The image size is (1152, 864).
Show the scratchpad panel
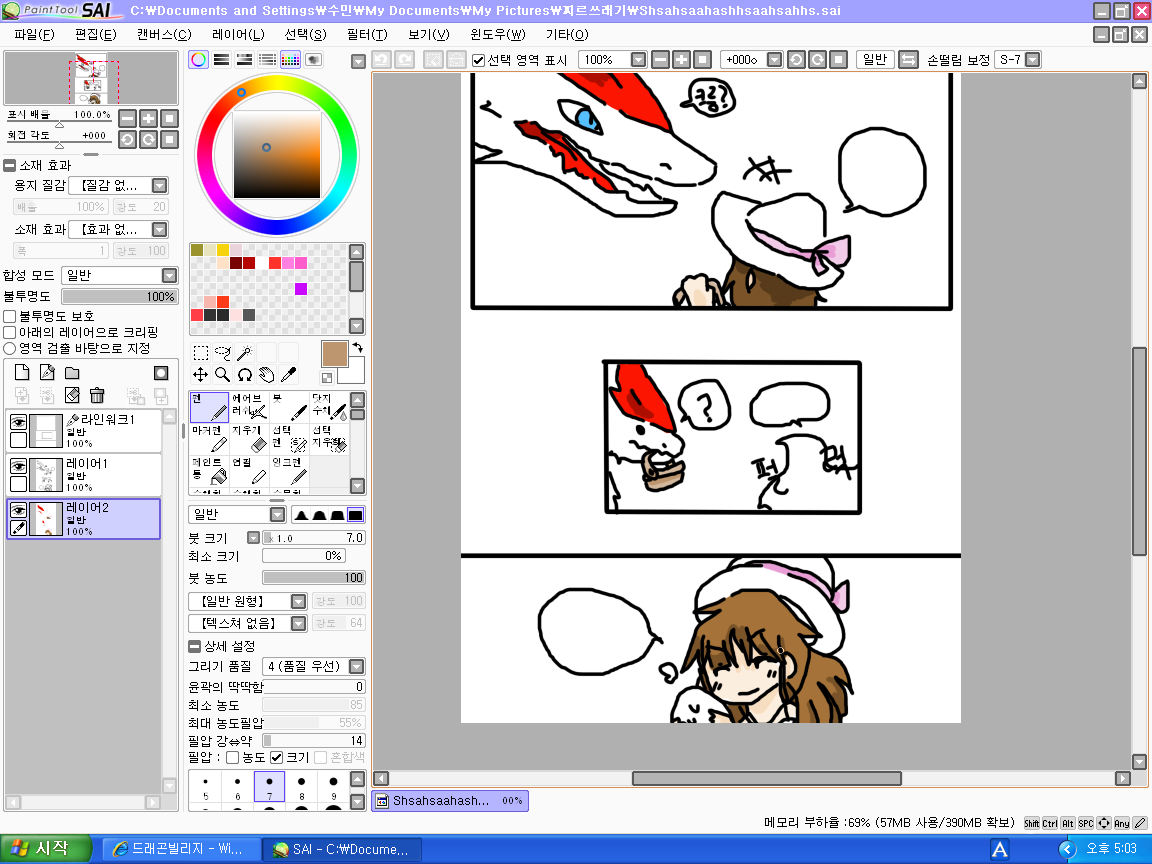tap(314, 60)
